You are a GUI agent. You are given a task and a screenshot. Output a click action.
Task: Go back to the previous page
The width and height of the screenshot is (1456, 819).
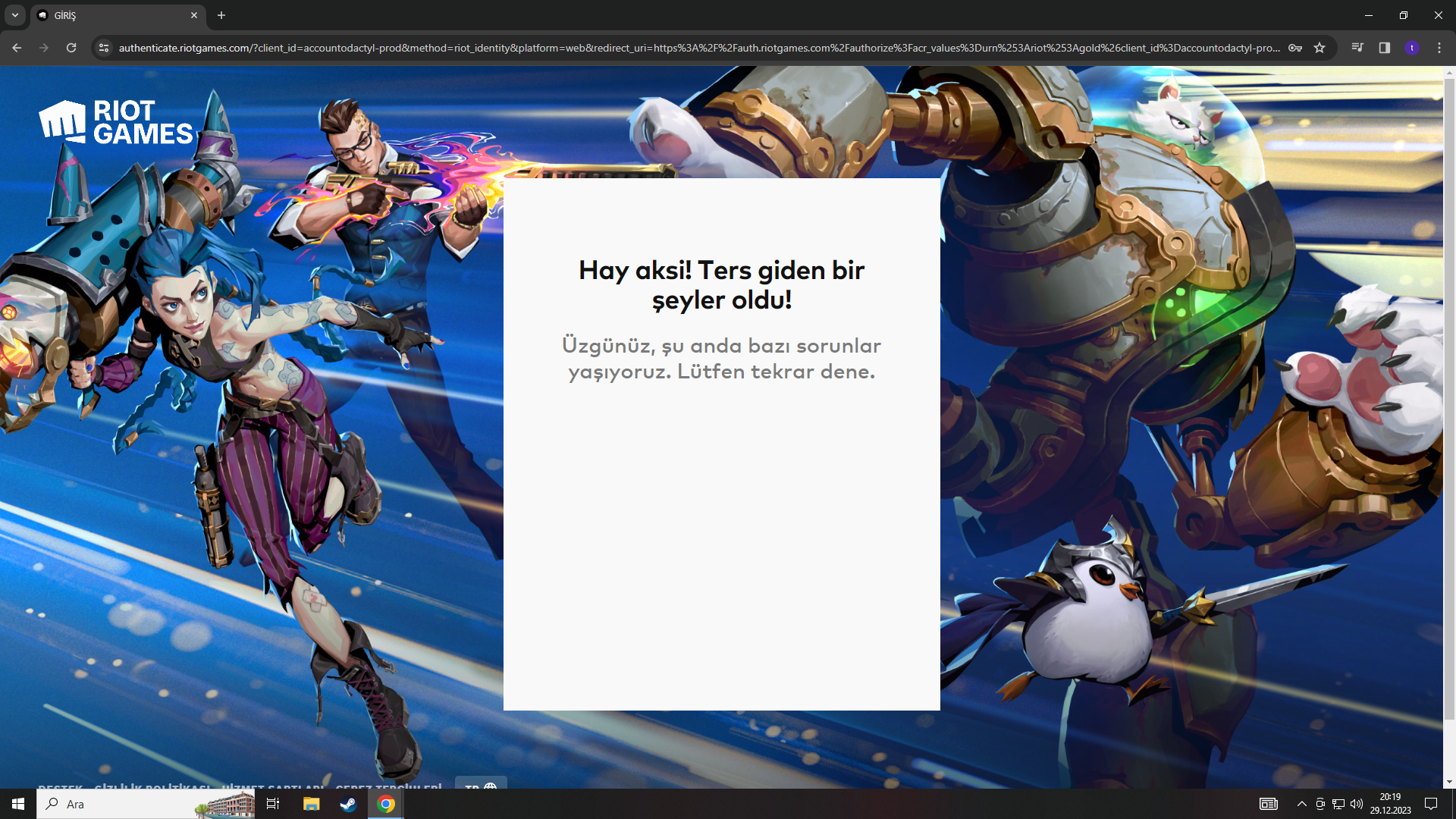(x=17, y=48)
